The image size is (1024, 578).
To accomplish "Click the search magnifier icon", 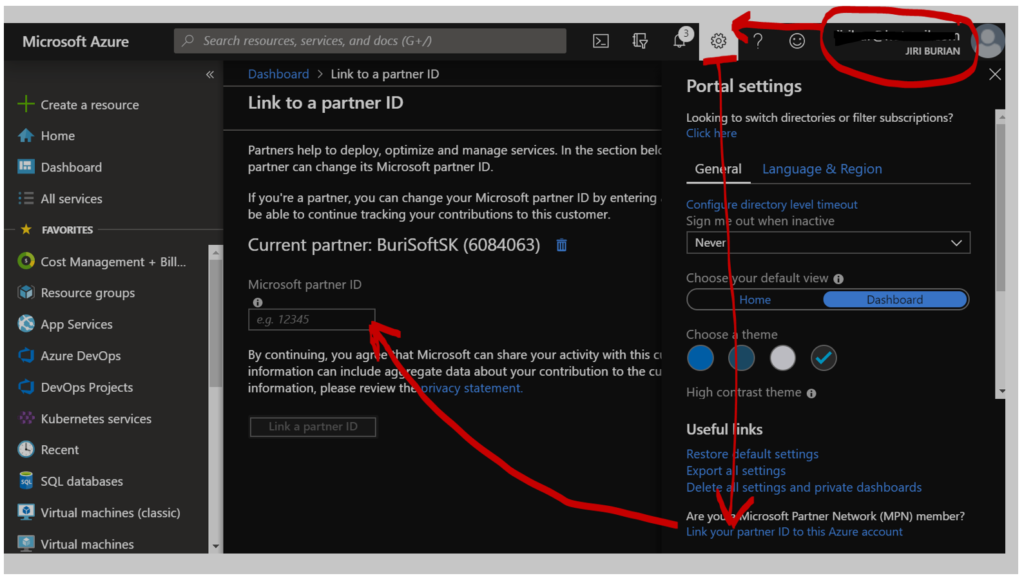I will tap(188, 40).
